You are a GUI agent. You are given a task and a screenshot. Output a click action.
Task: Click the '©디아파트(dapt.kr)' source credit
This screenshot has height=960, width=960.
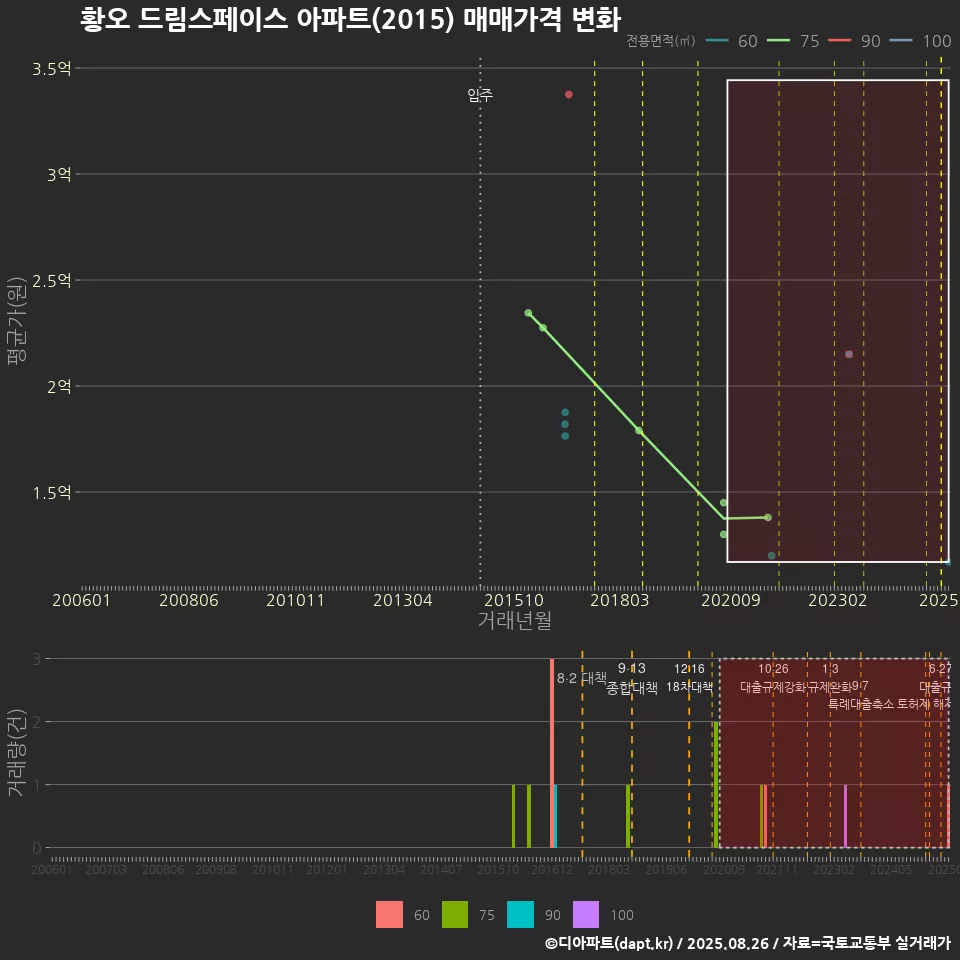pyautogui.click(x=609, y=943)
